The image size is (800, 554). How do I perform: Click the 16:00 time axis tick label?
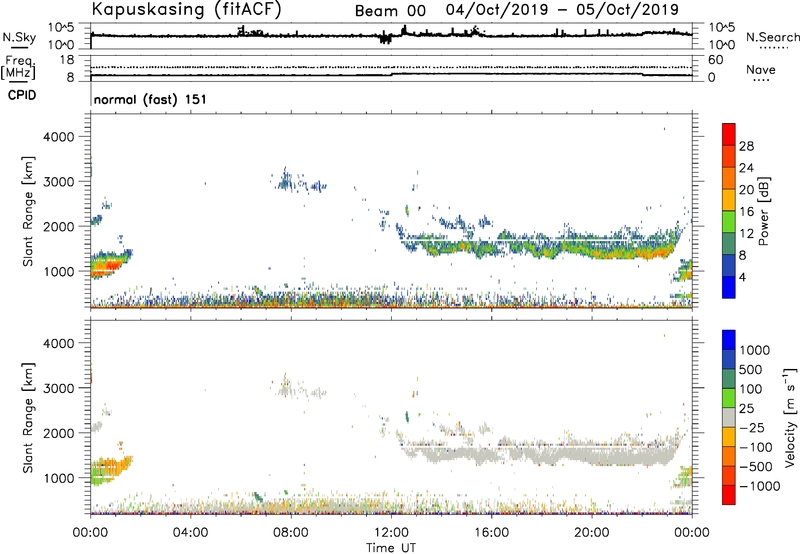(x=491, y=533)
